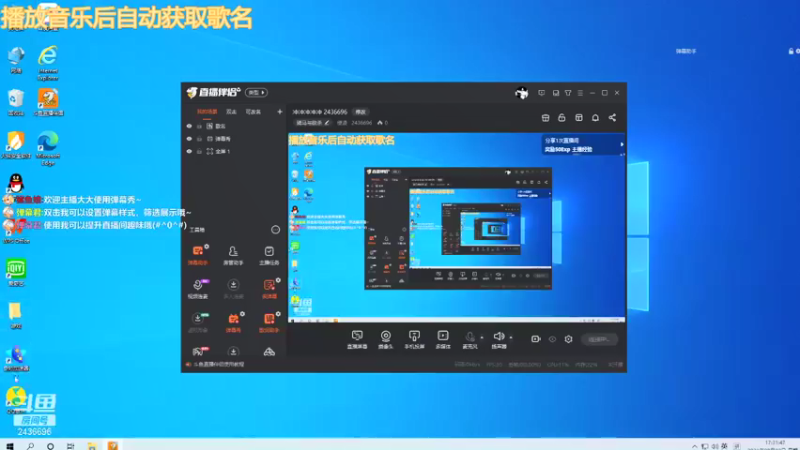Image resolution: width=800 pixels, height=450 pixels.
Task: Open the duck-icon tool with purple badge
Action: point(198,288)
